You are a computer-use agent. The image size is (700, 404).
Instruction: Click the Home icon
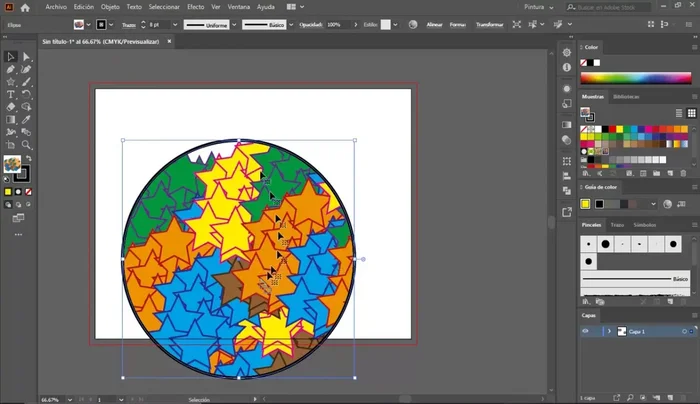pyautogui.click(x=27, y=7)
